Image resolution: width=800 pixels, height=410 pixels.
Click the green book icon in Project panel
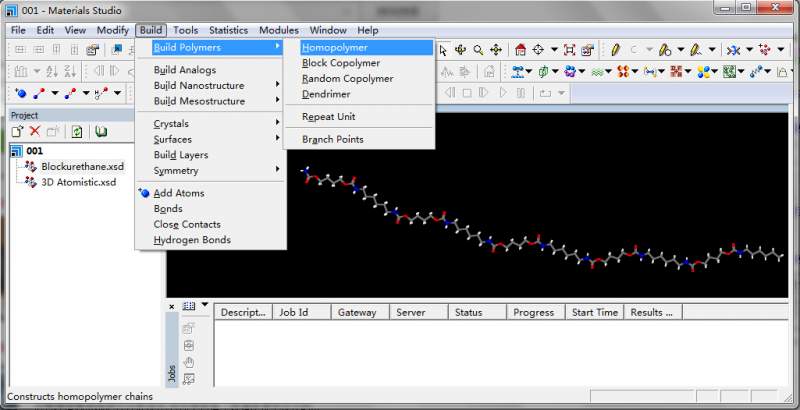(101, 132)
